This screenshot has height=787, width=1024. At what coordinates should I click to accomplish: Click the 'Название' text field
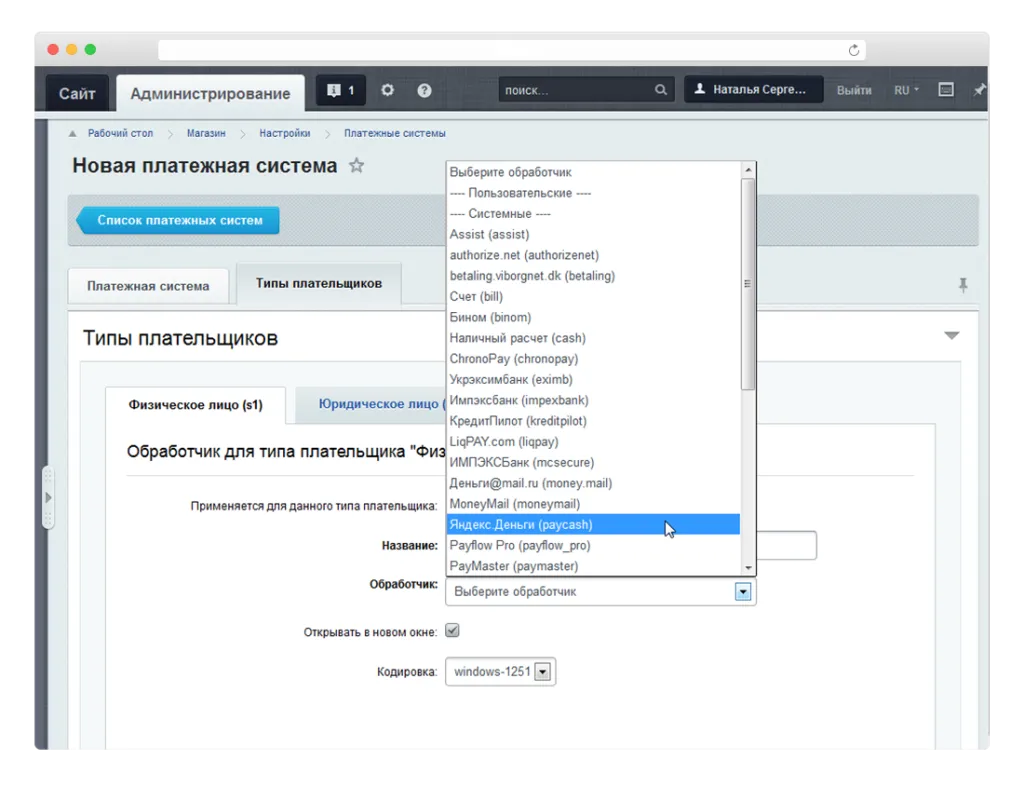point(786,545)
